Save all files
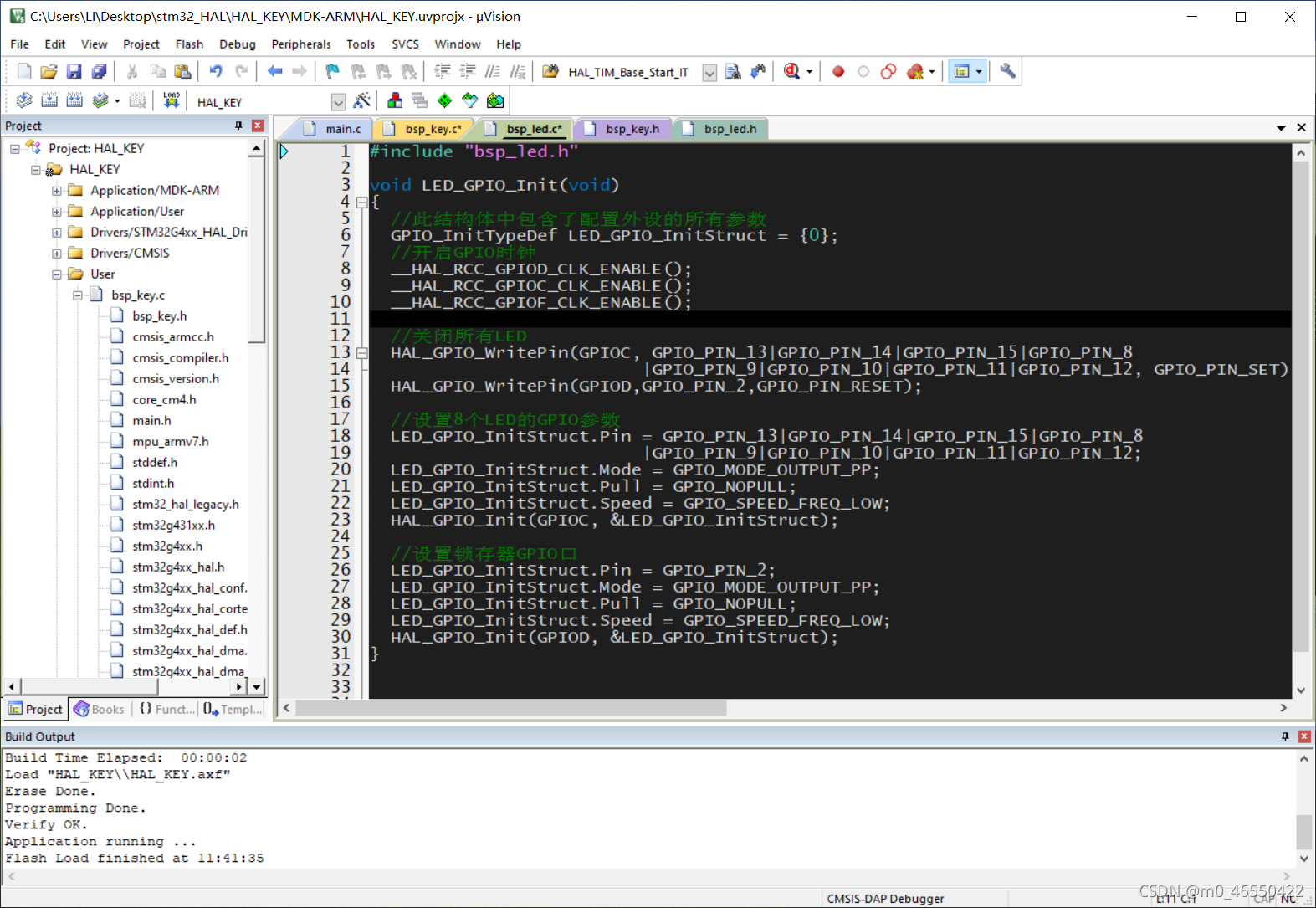This screenshot has width=1316, height=908. pyautogui.click(x=99, y=71)
